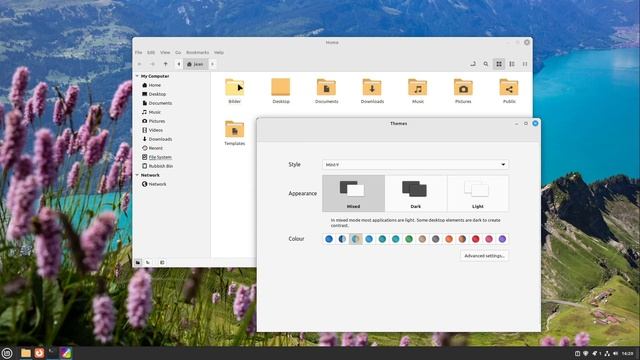Open the File menu

click(x=139, y=53)
